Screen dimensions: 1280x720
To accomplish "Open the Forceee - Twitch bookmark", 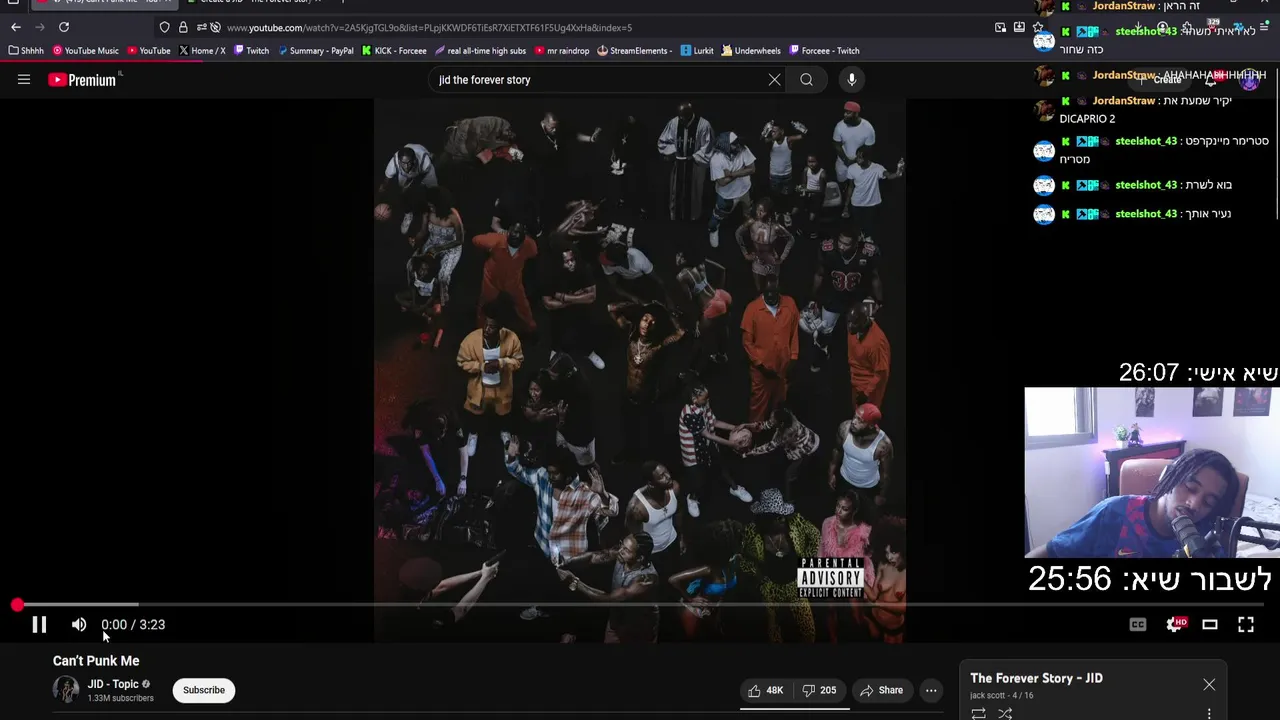I will (x=824, y=51).
